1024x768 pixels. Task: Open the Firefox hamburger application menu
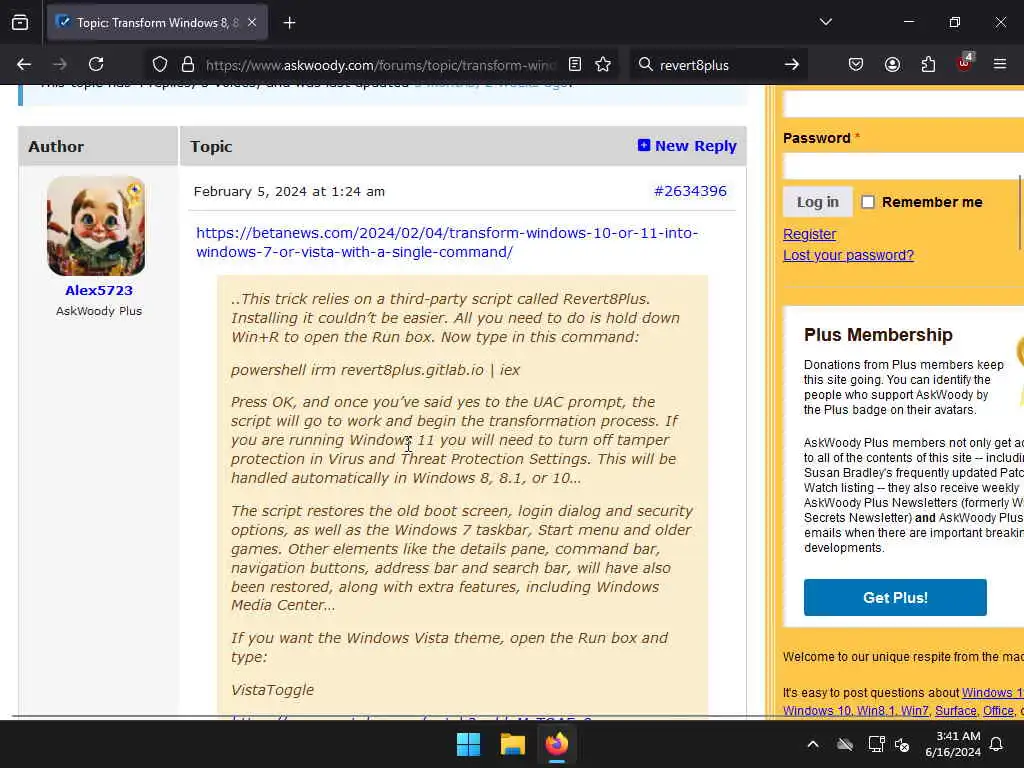coord(1000,64)
